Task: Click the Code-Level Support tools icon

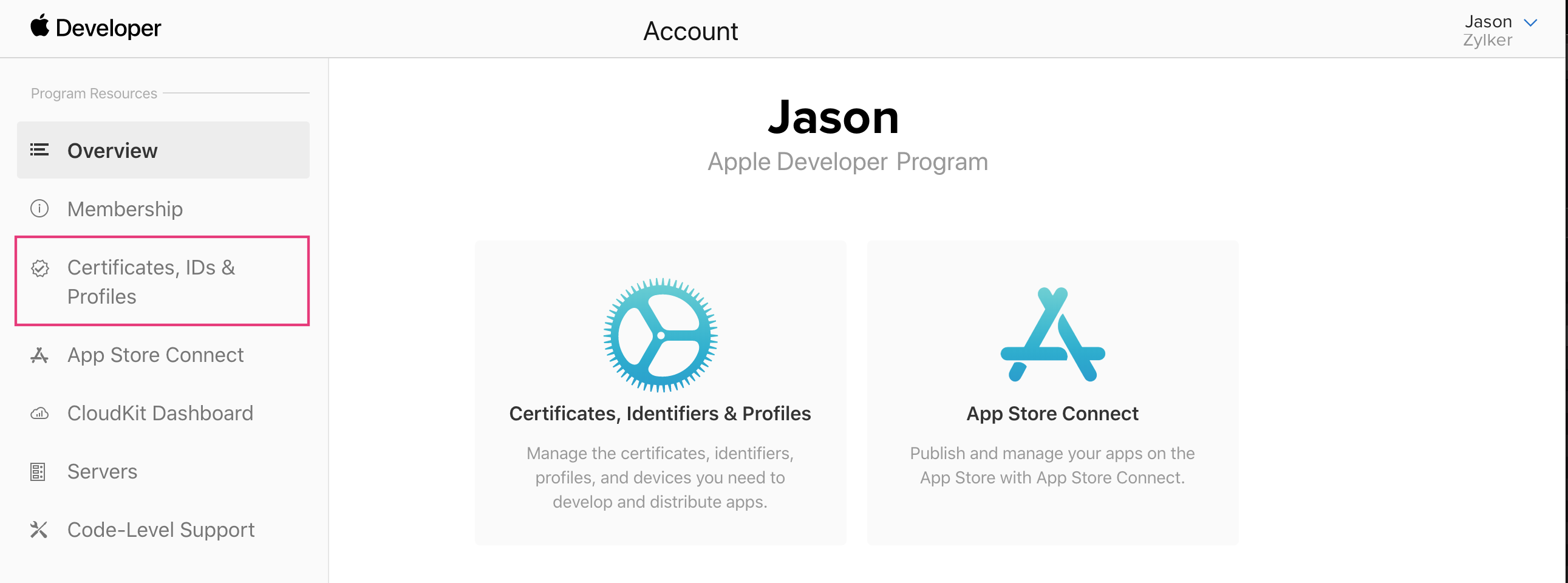Action: 39,530
